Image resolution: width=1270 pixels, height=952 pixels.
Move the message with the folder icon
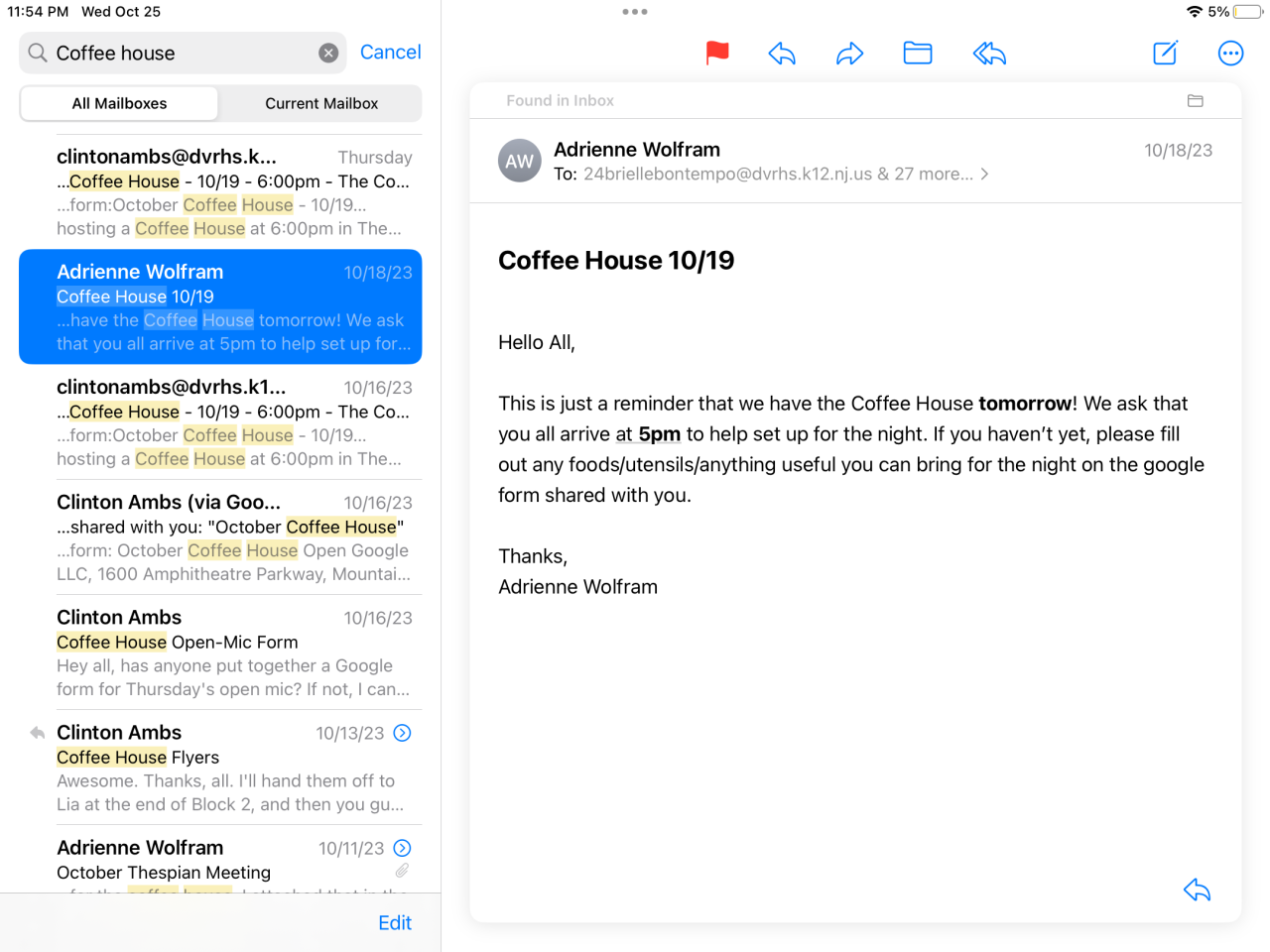pos(918,54)
